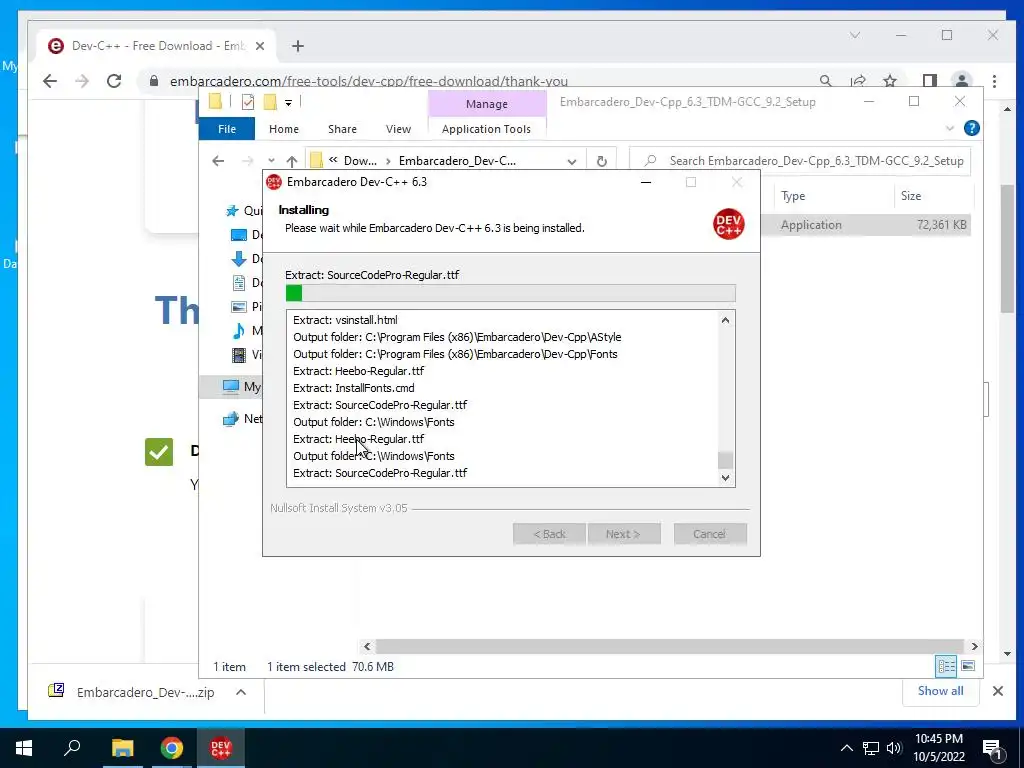Click Explorer's New Folder quick access icon
Viewport: 1024px width, 768px height.
[270, 102]
